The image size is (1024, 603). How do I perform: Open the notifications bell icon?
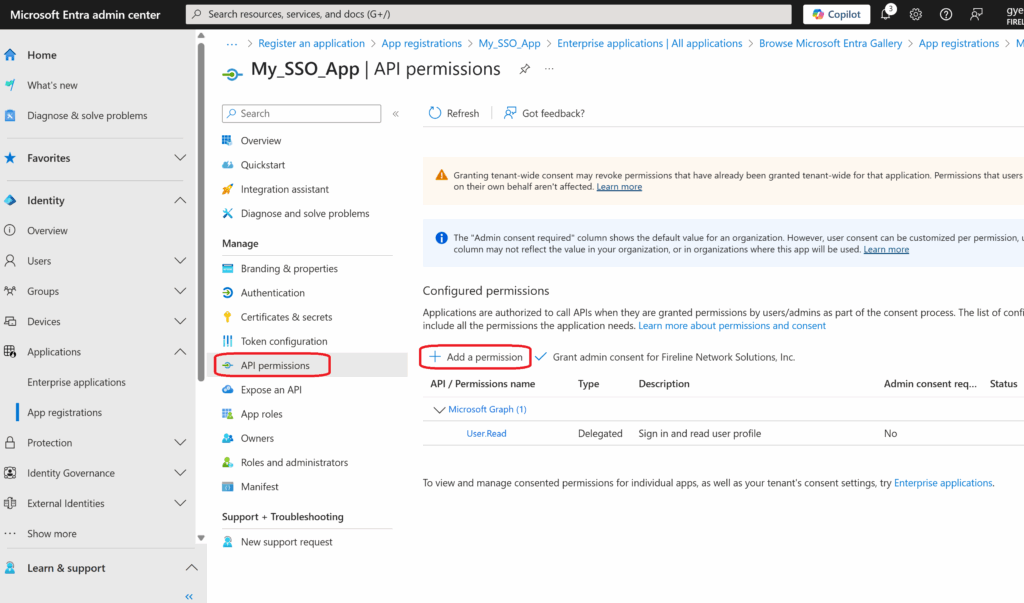tap(886, 14)
